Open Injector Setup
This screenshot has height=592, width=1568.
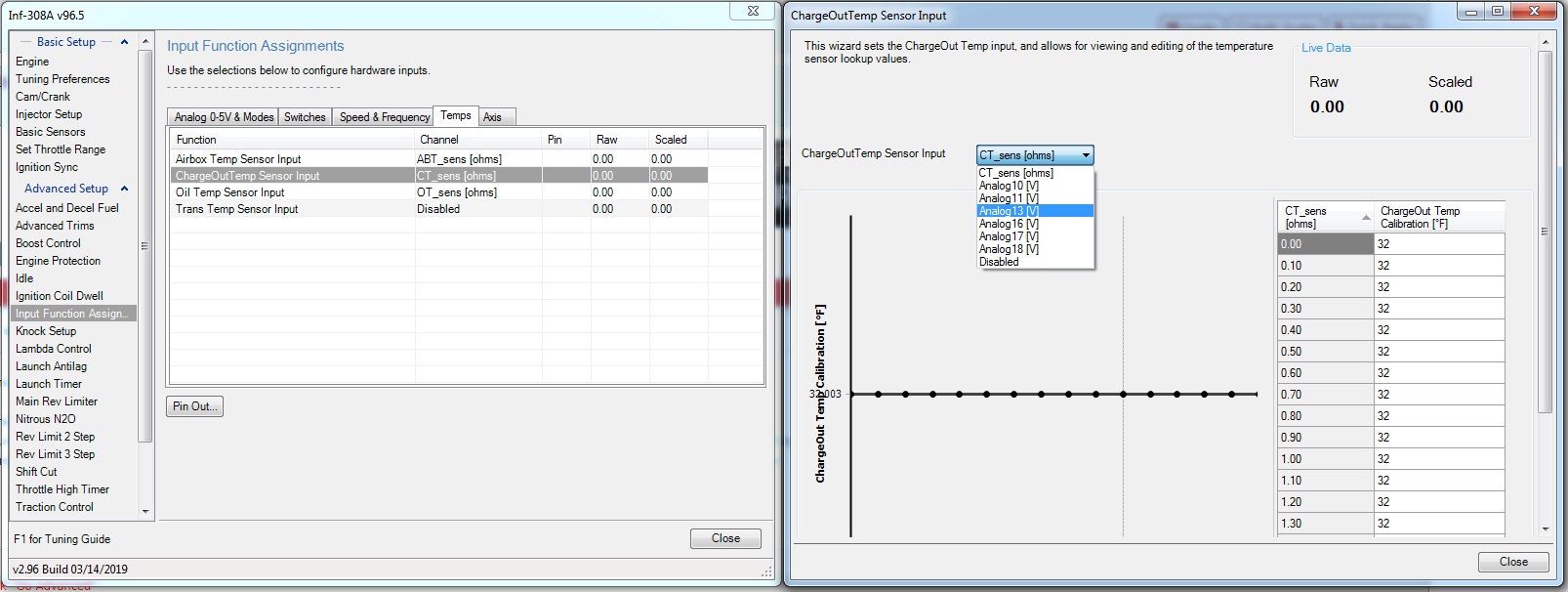[49, 114]
